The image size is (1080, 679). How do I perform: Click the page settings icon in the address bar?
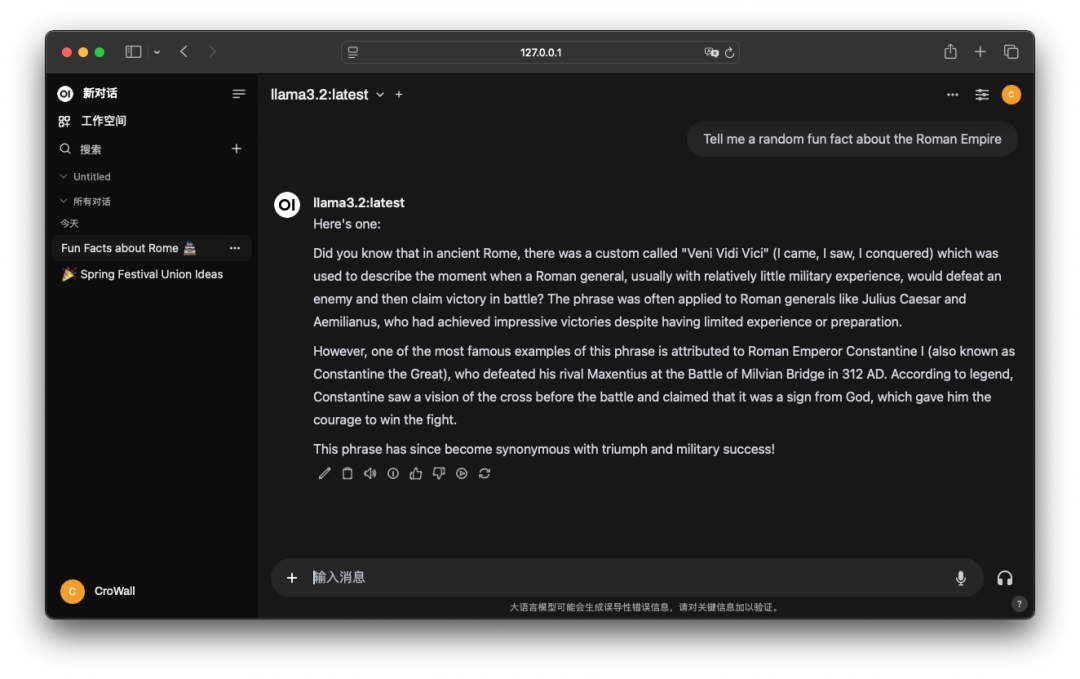pos(353,52)
